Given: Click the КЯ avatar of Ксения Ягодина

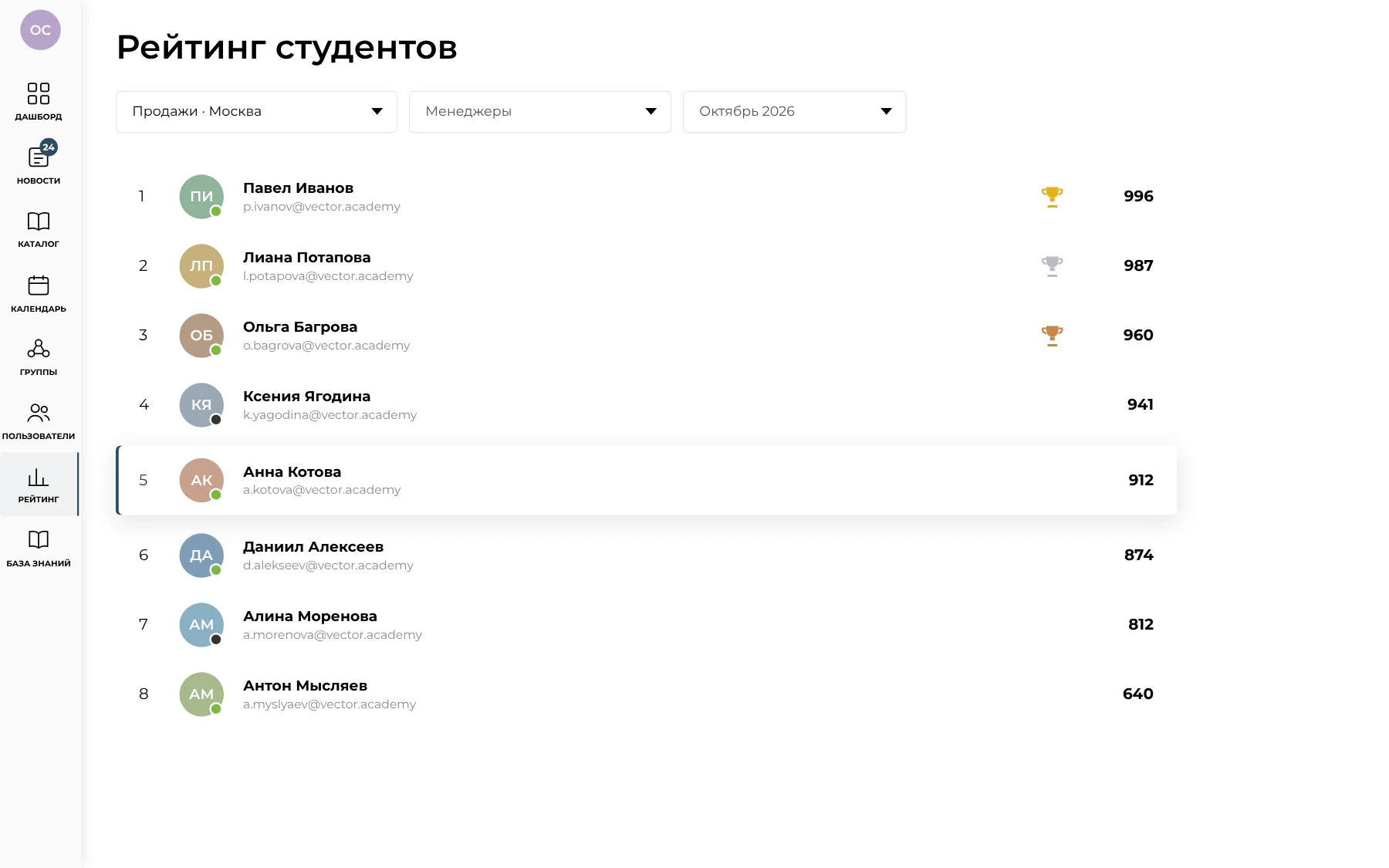Looking at the screenshot, I should pyautogui.click(x=201, y=405).
